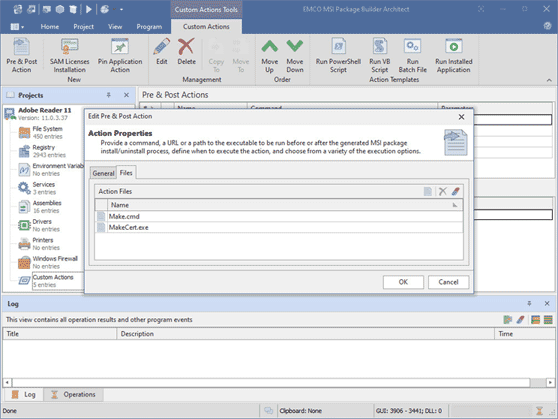Screen dimensions: 558x419
Task: Open the Program ribbon tab
Action: click(149, 27)
